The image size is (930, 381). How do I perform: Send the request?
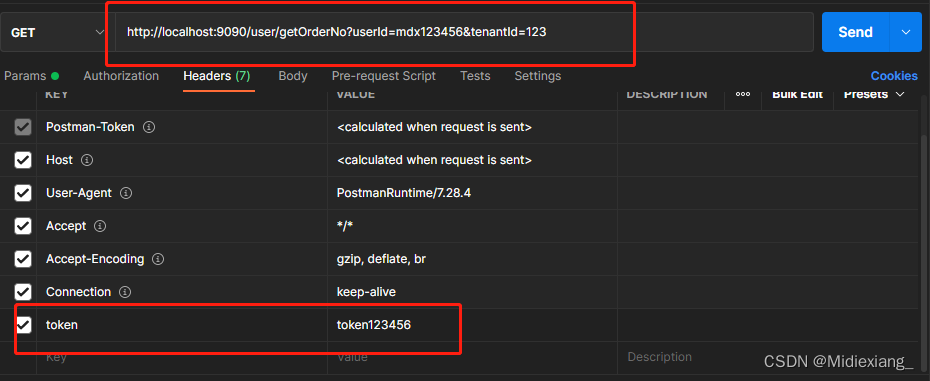click(x=855, y=33)
